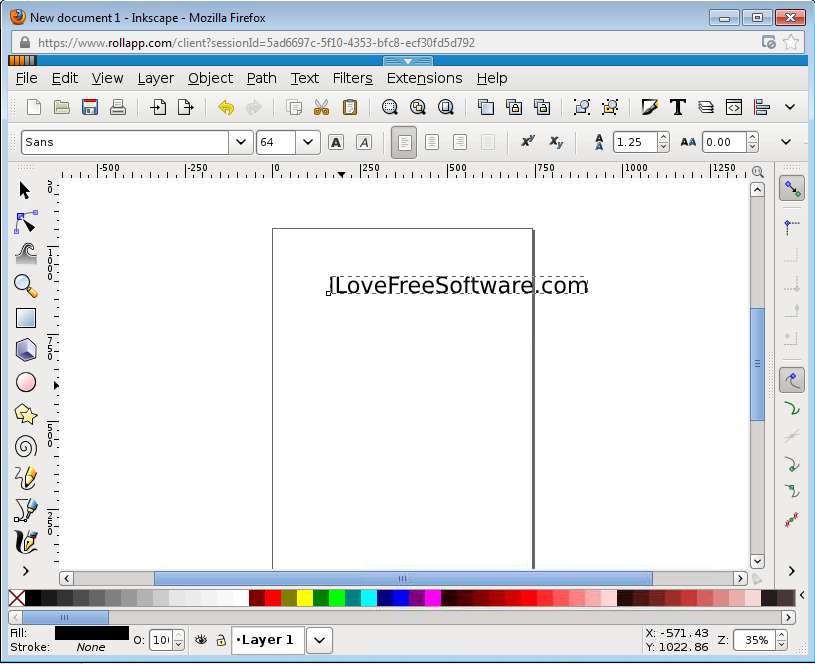Choose the 3D Box tool
This screenshot has height=664, width=815.
pos(25,349)
